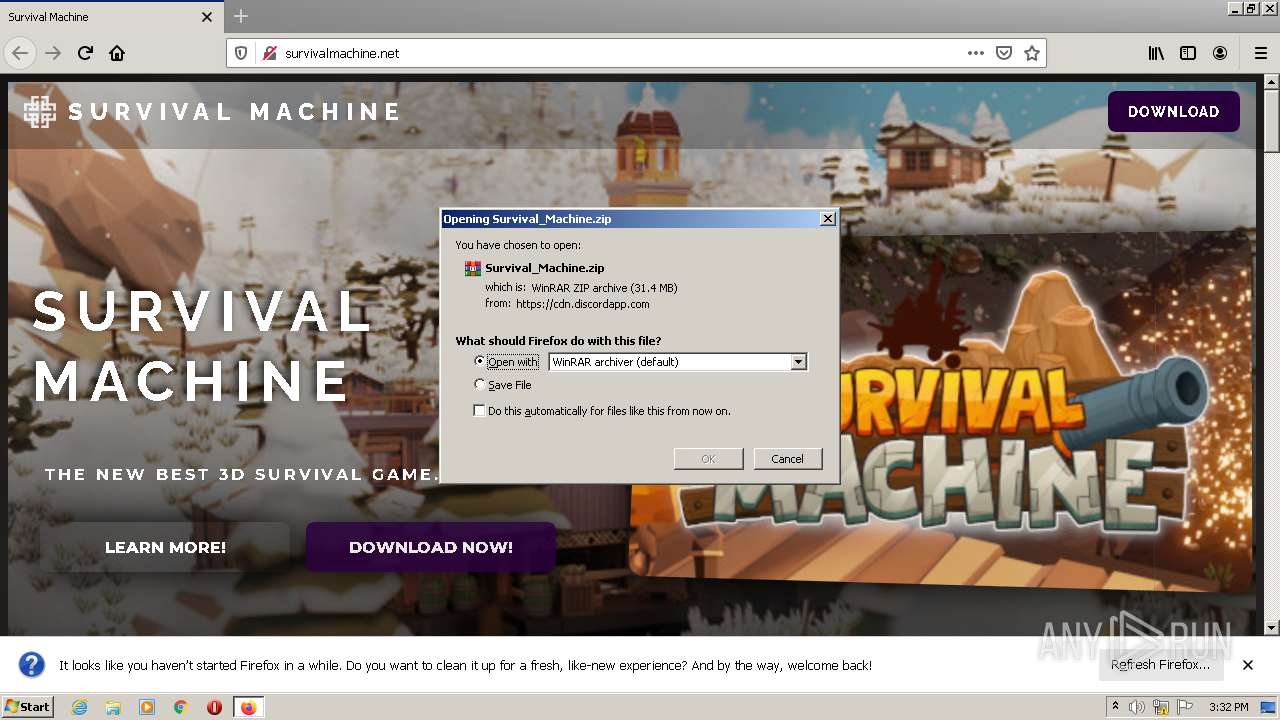1280x720 pixels.
Task: Click the SURVIVAL MACHINE header title text
Action: (x=234, y=111)
